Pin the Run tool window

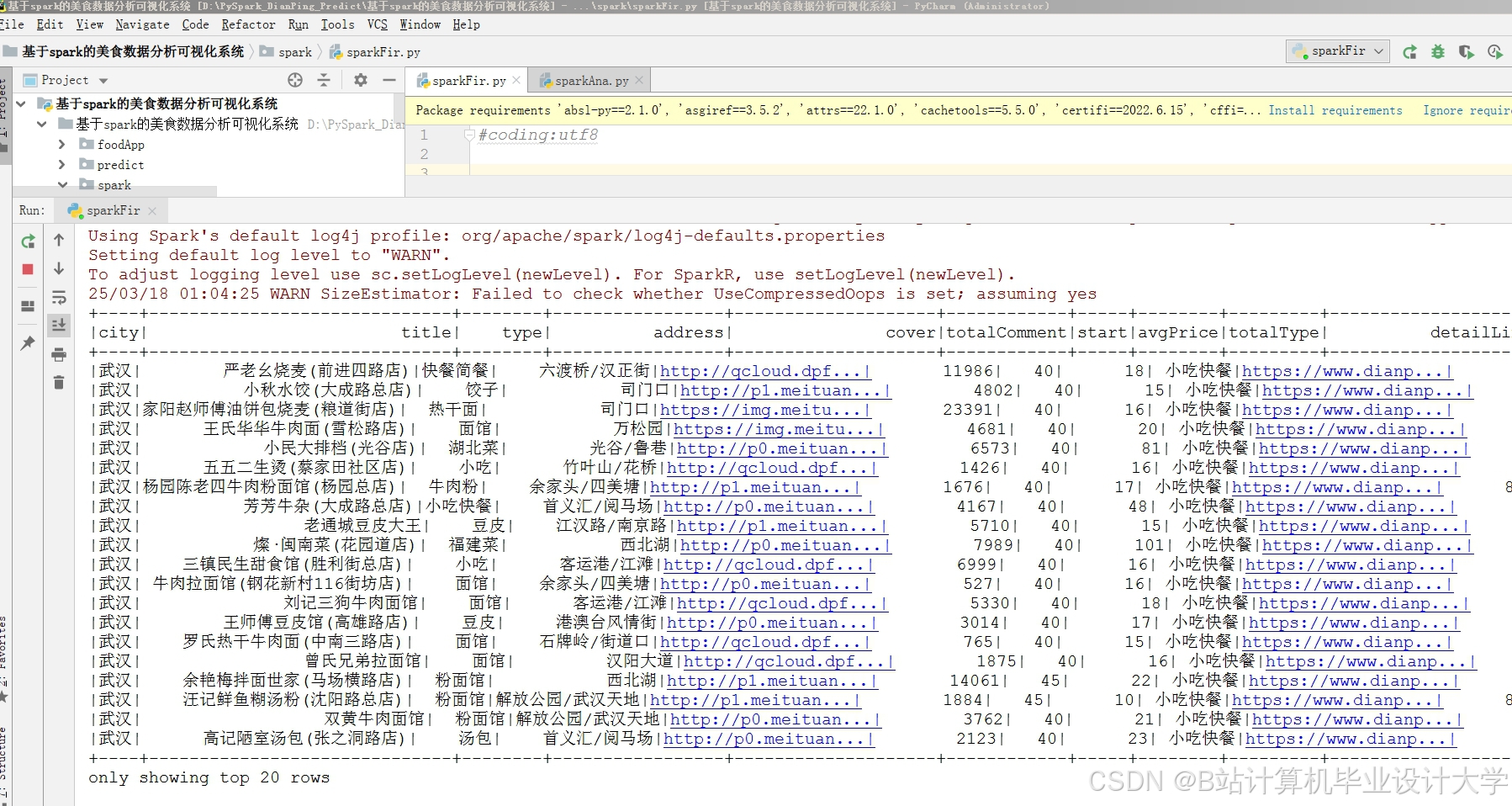click(28, 342)
